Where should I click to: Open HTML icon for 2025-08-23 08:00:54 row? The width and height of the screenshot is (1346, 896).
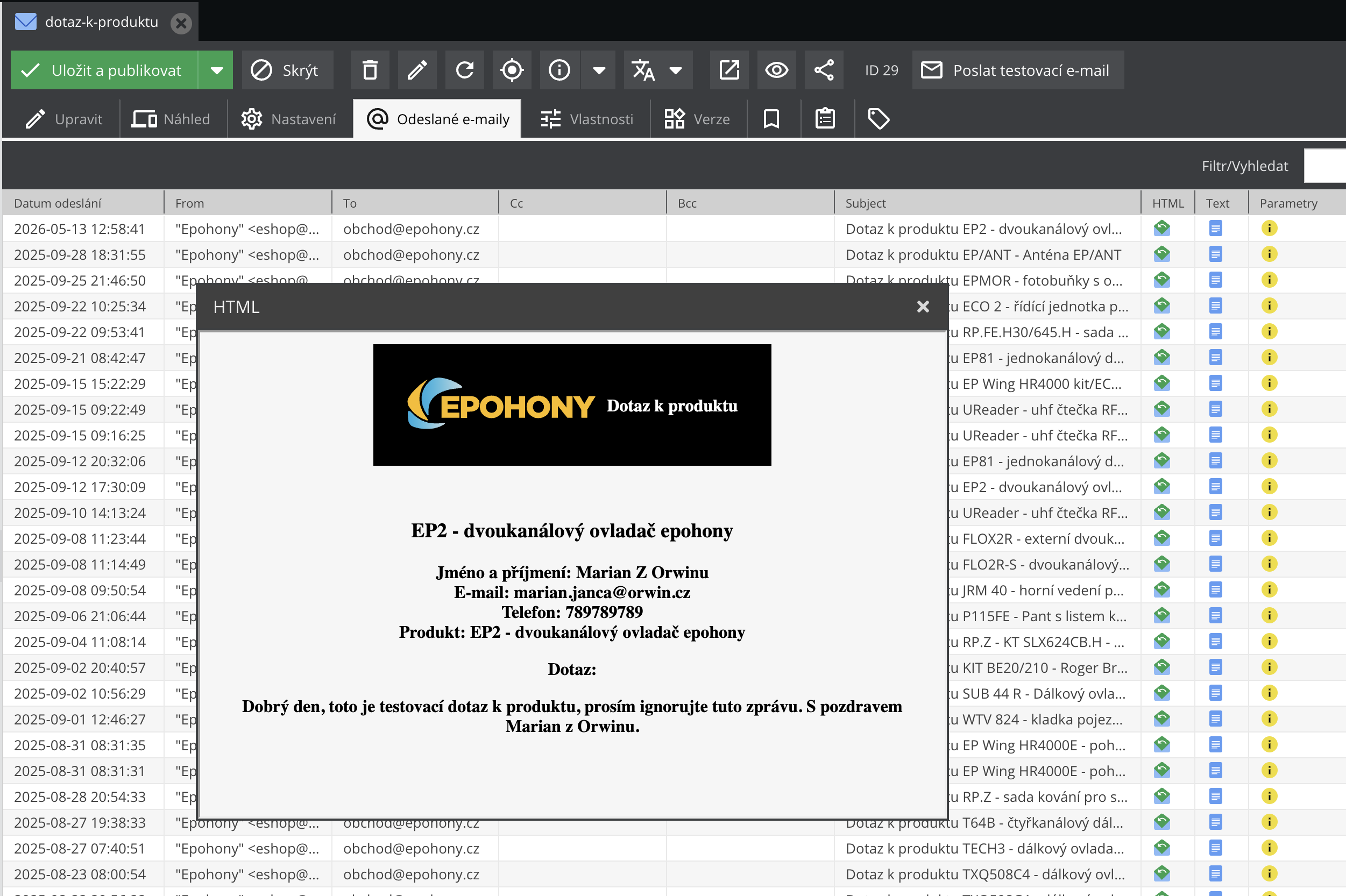[x=1162, y=874]
